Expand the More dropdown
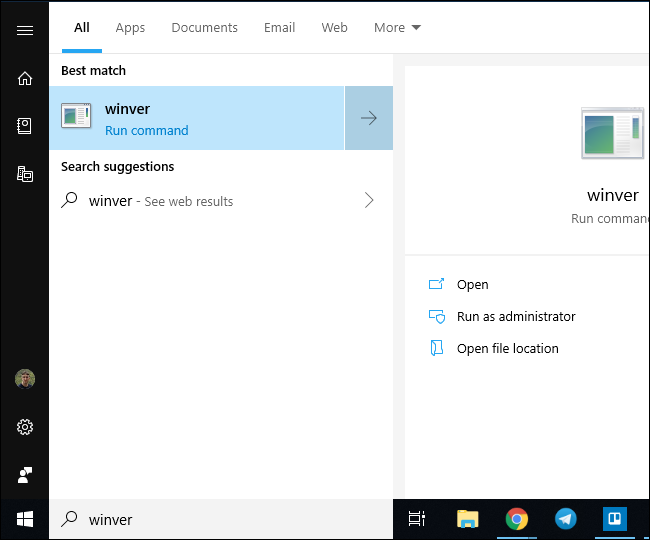 [397, 28]
